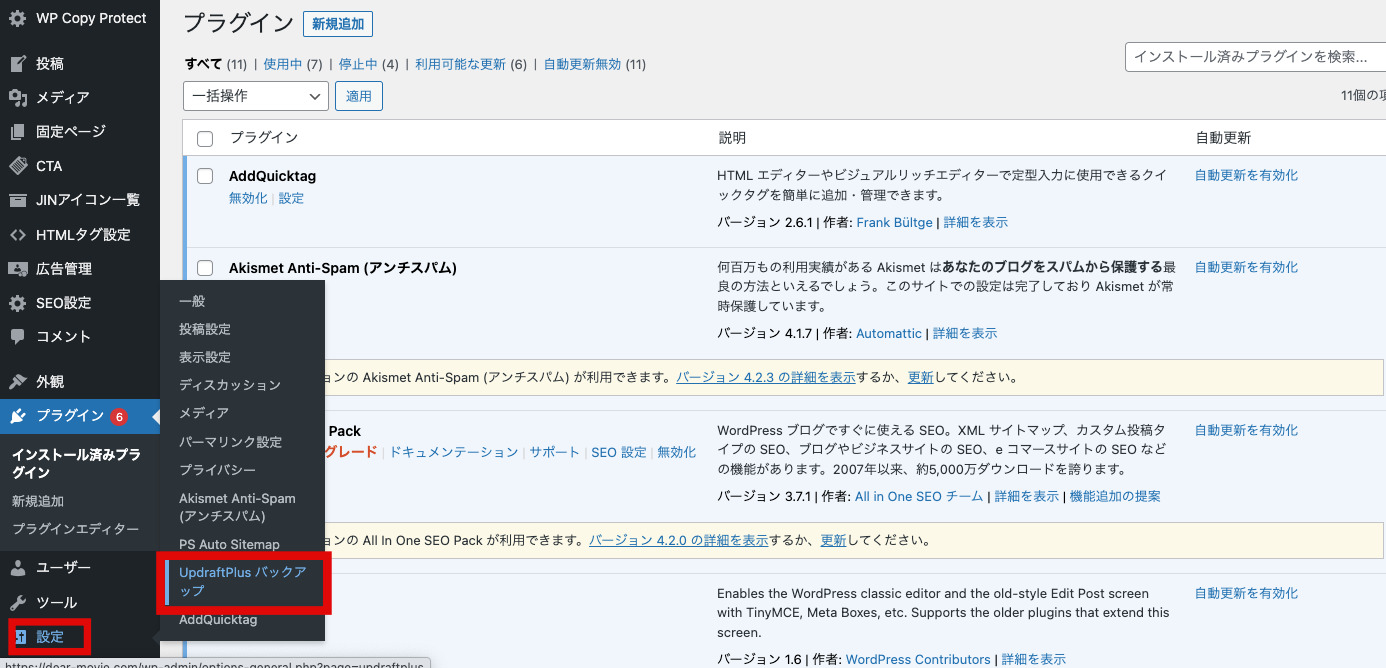The image size is (1386, 668).
Task: Open インストール済みプラグイン submenu item
Action: [76, 463]
